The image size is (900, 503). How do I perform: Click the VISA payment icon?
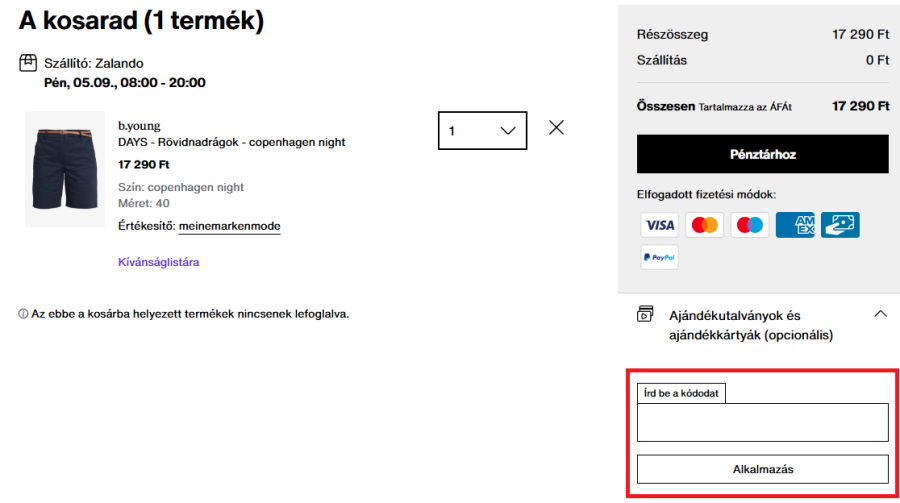pos(659,225)
